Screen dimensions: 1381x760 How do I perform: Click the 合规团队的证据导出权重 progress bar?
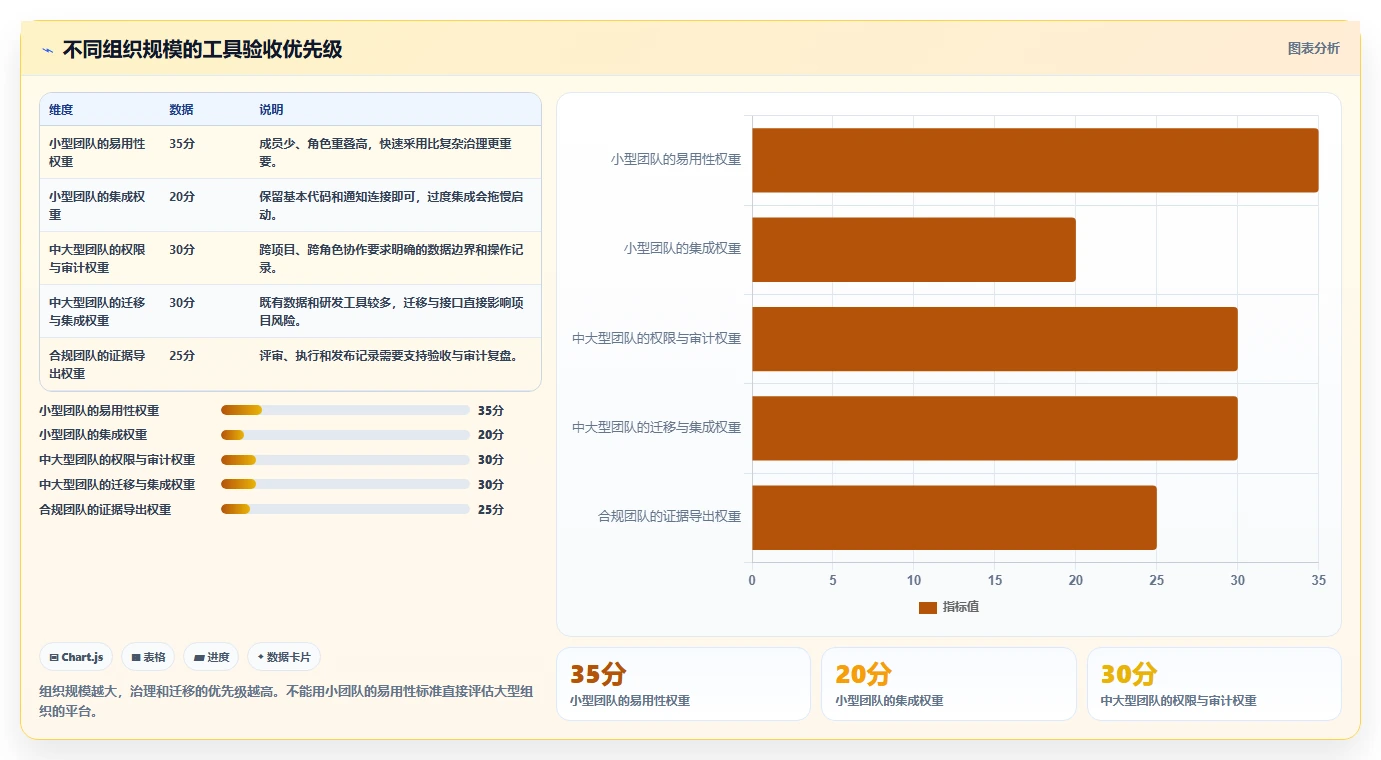345,509
